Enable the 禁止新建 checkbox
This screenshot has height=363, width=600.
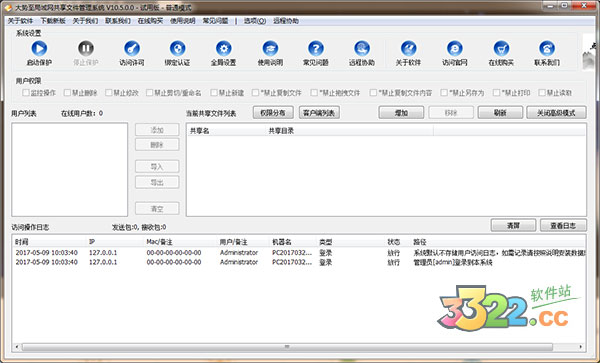[214, 93]
